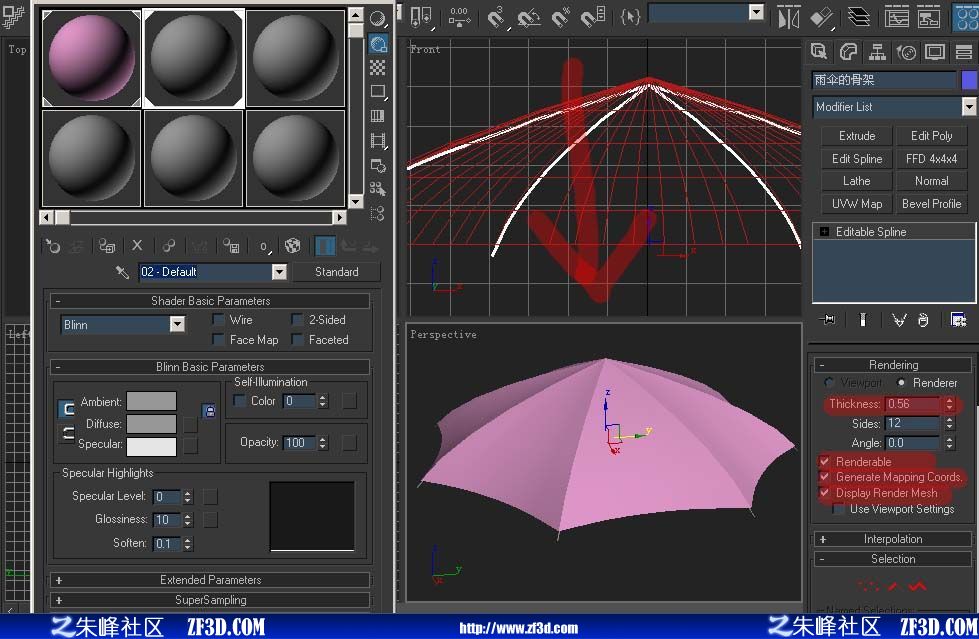Click Assign Material to Selection icon
The width and height of the screenshot is (979, 639).
pyautogui.click(x=107, y=246)
